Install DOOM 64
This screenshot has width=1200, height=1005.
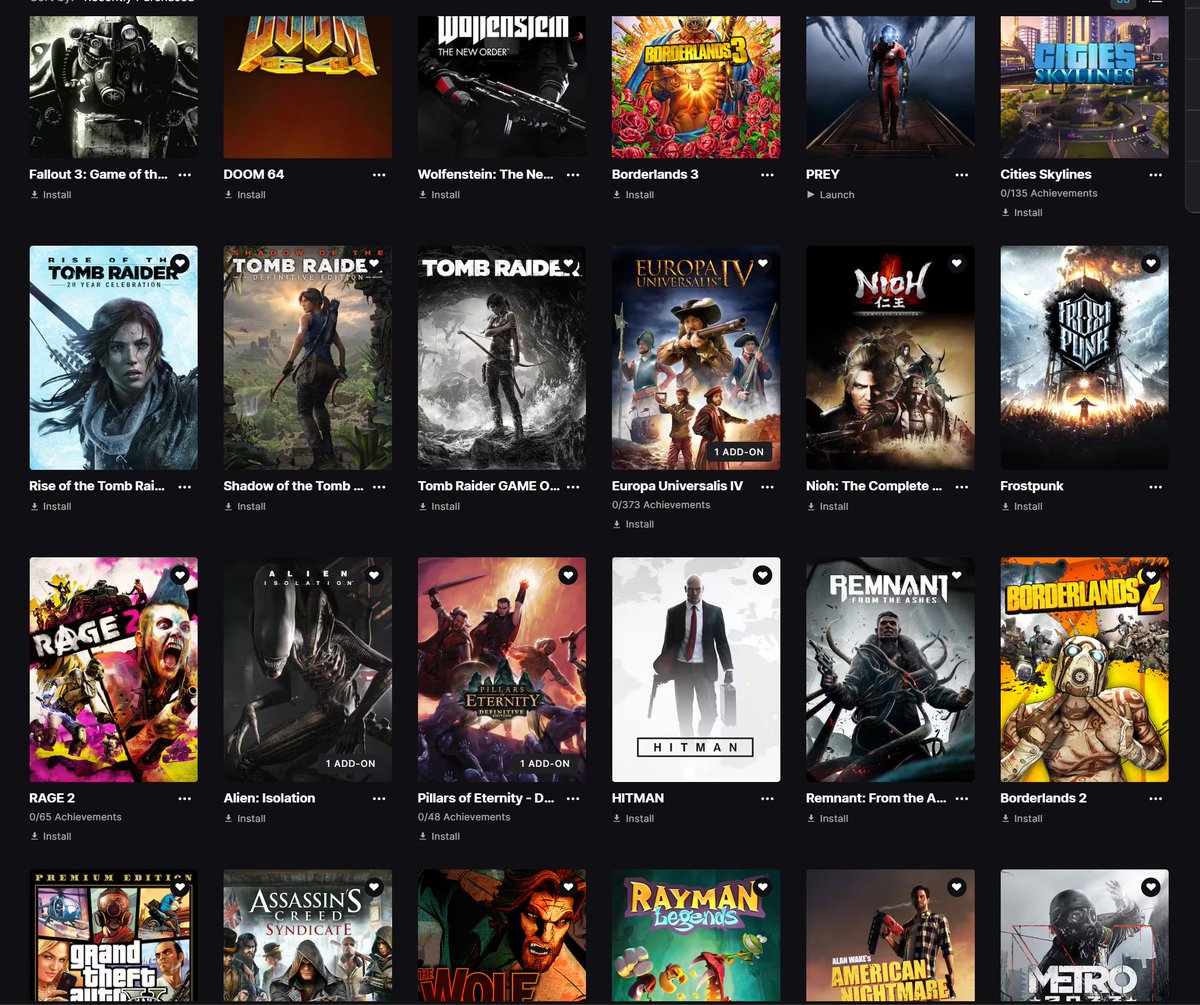[245, 195]
